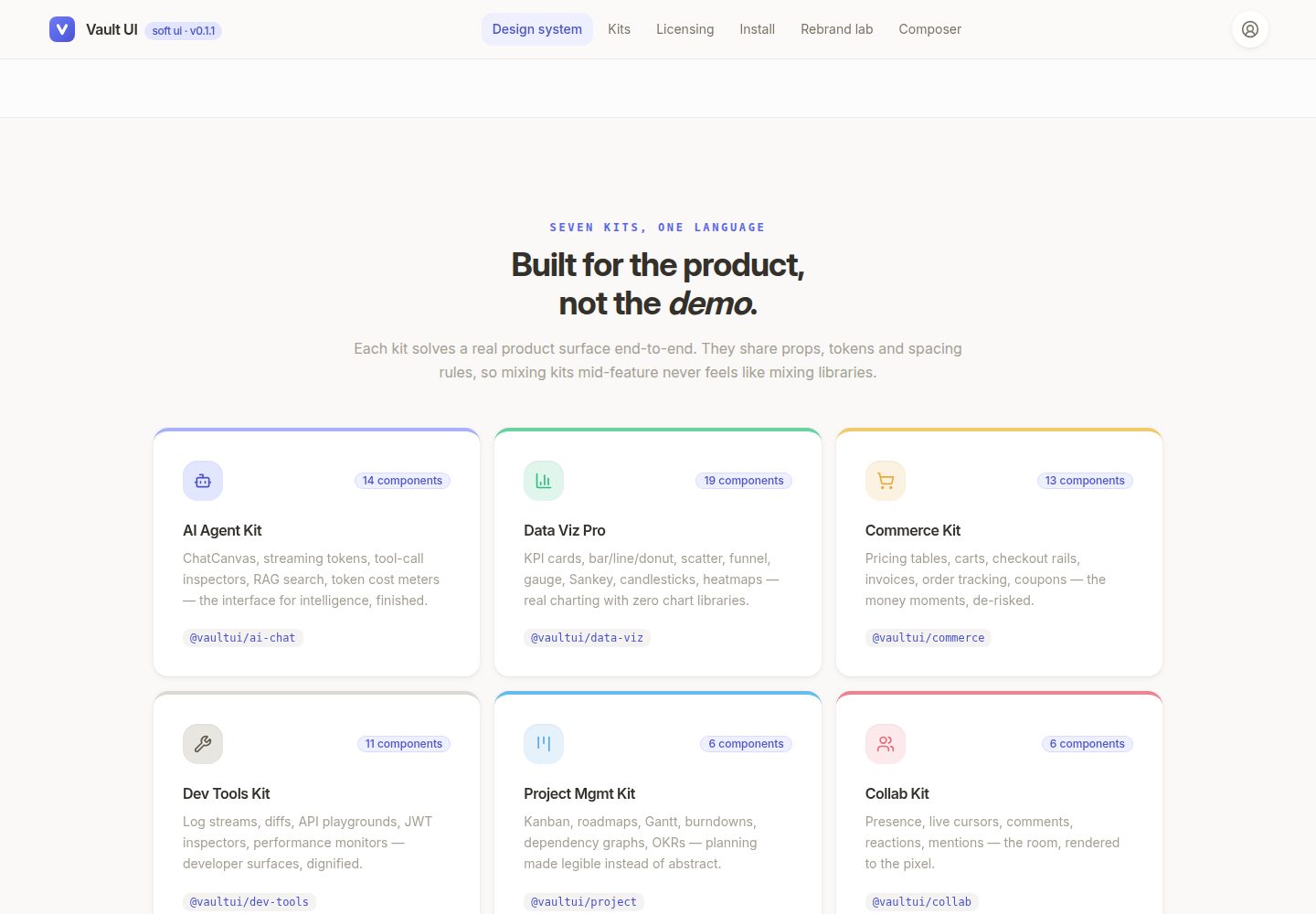
Task: Open the Rebrand lab nav item
Action: coord(837,29)
